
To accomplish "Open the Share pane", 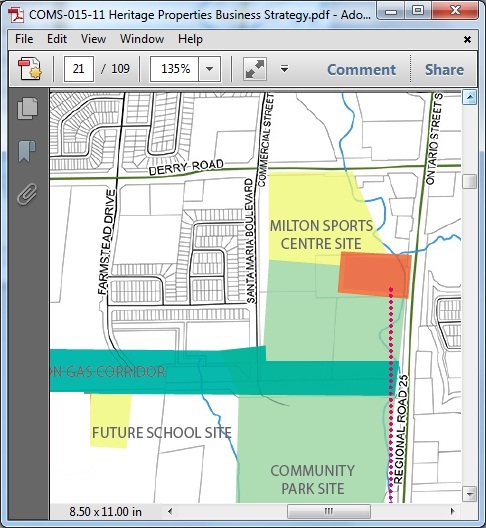I will [x=444, y=70].
